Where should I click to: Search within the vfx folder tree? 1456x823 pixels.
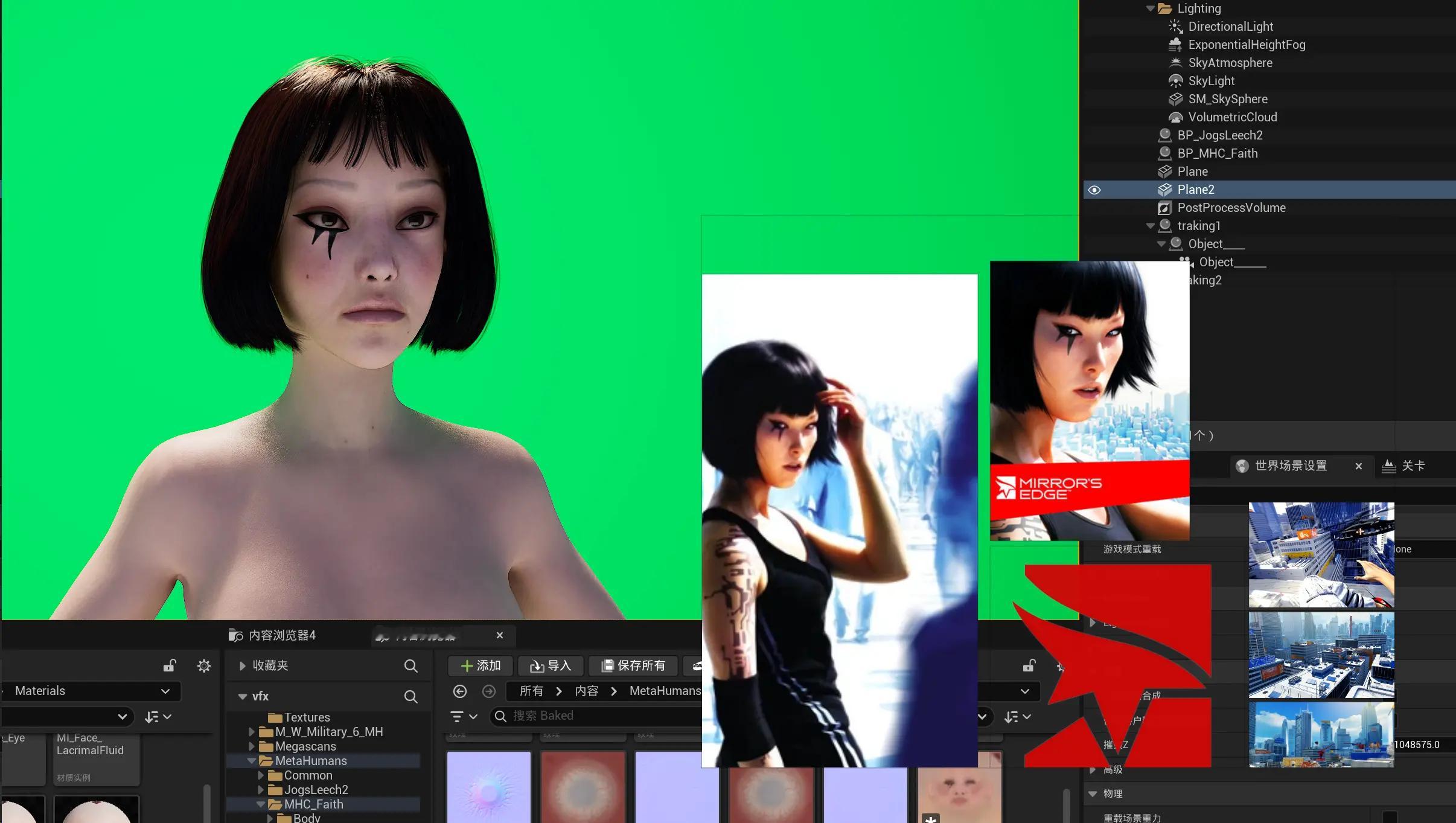(410, 697)
